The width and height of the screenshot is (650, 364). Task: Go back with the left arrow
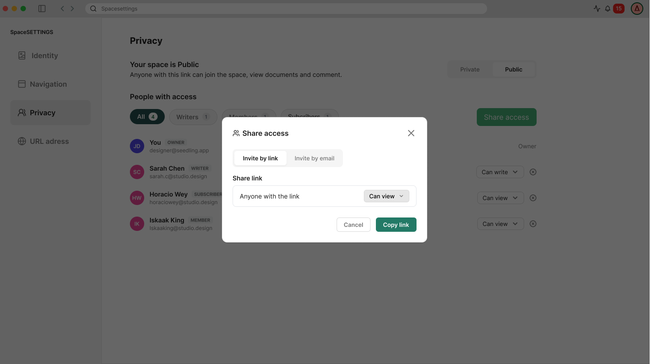pyautogui.click(x=62, y=8)
